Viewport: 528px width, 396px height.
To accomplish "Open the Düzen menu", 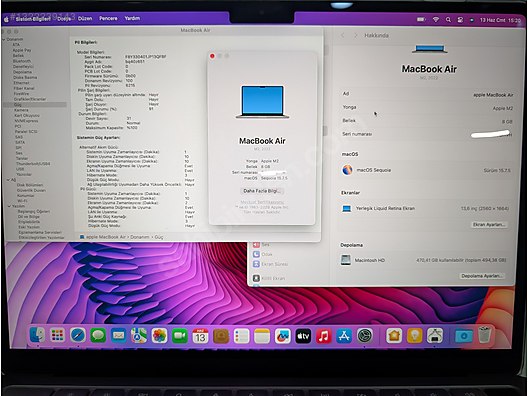I will [85, 19].
